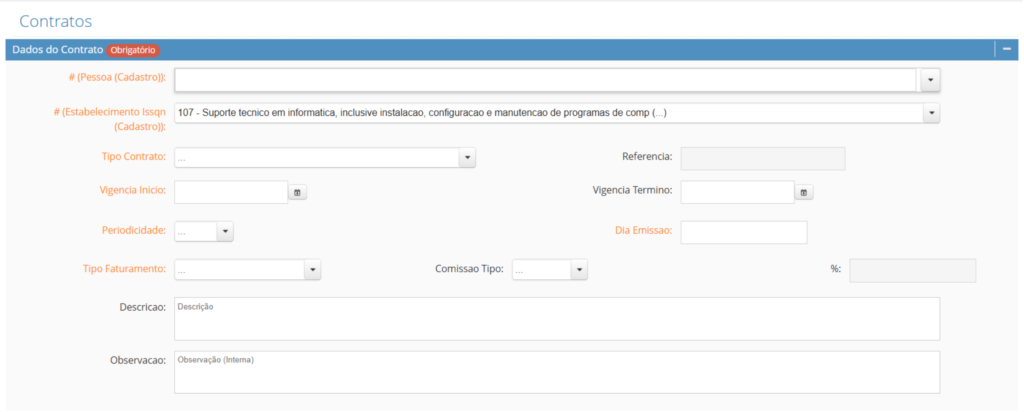Open the Tipo Faturamento dropdown
Viewport: 1024px width, 412px height.
(312, 270)
